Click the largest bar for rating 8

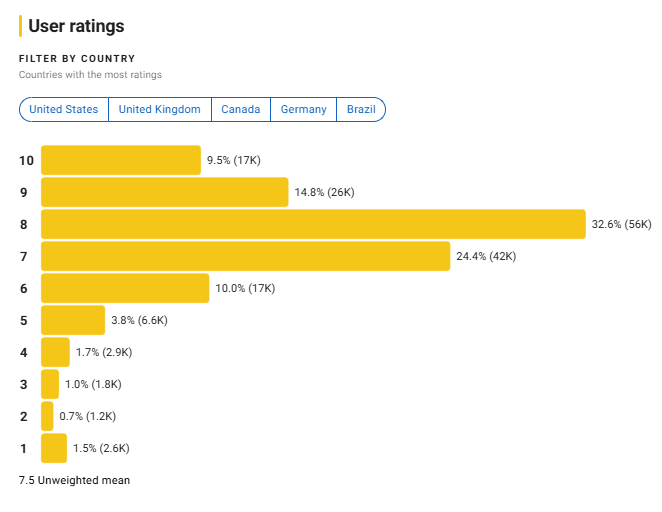point(312,224)
